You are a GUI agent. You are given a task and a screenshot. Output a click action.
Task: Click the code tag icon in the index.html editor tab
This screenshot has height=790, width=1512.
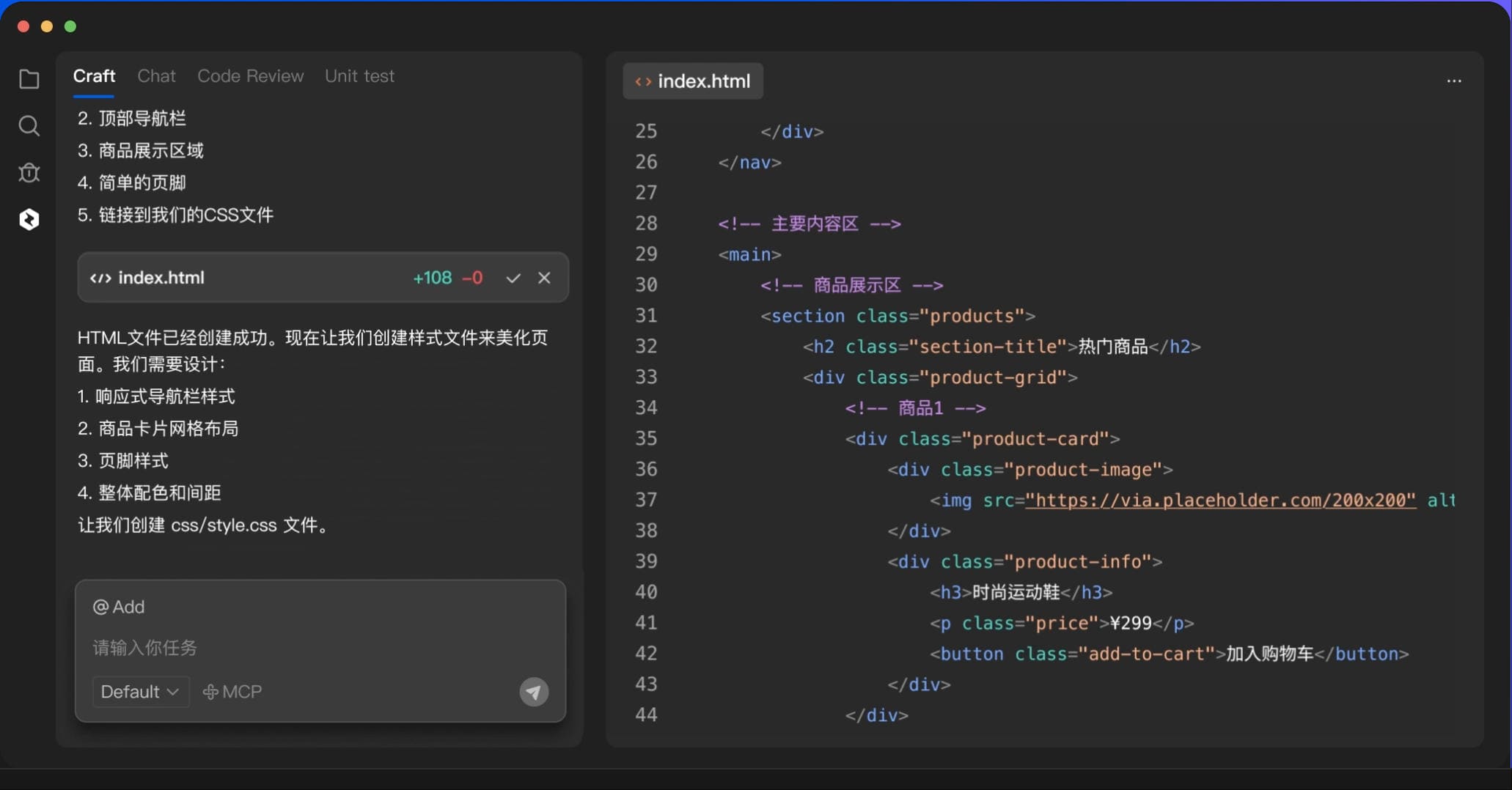[642, 81]
